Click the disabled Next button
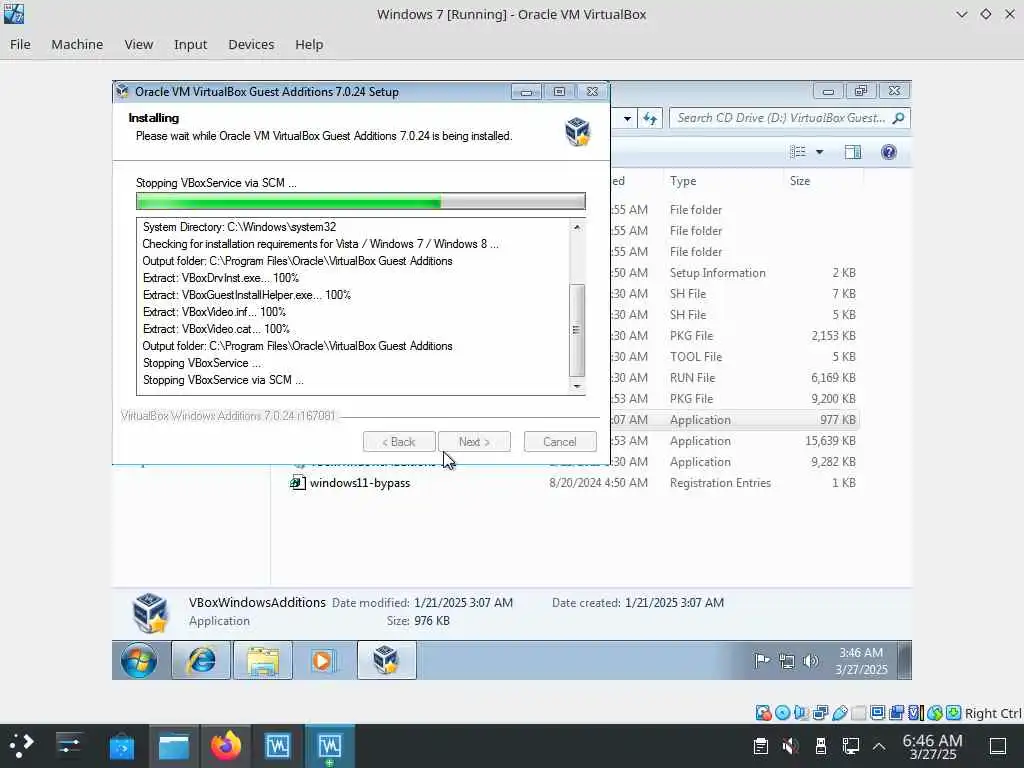Screen dimensions: 1024x768 coord(474,442)
